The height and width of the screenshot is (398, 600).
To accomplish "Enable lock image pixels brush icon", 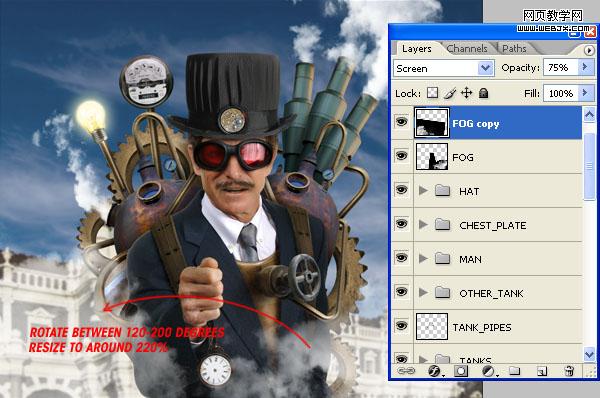I will point(450,93).
